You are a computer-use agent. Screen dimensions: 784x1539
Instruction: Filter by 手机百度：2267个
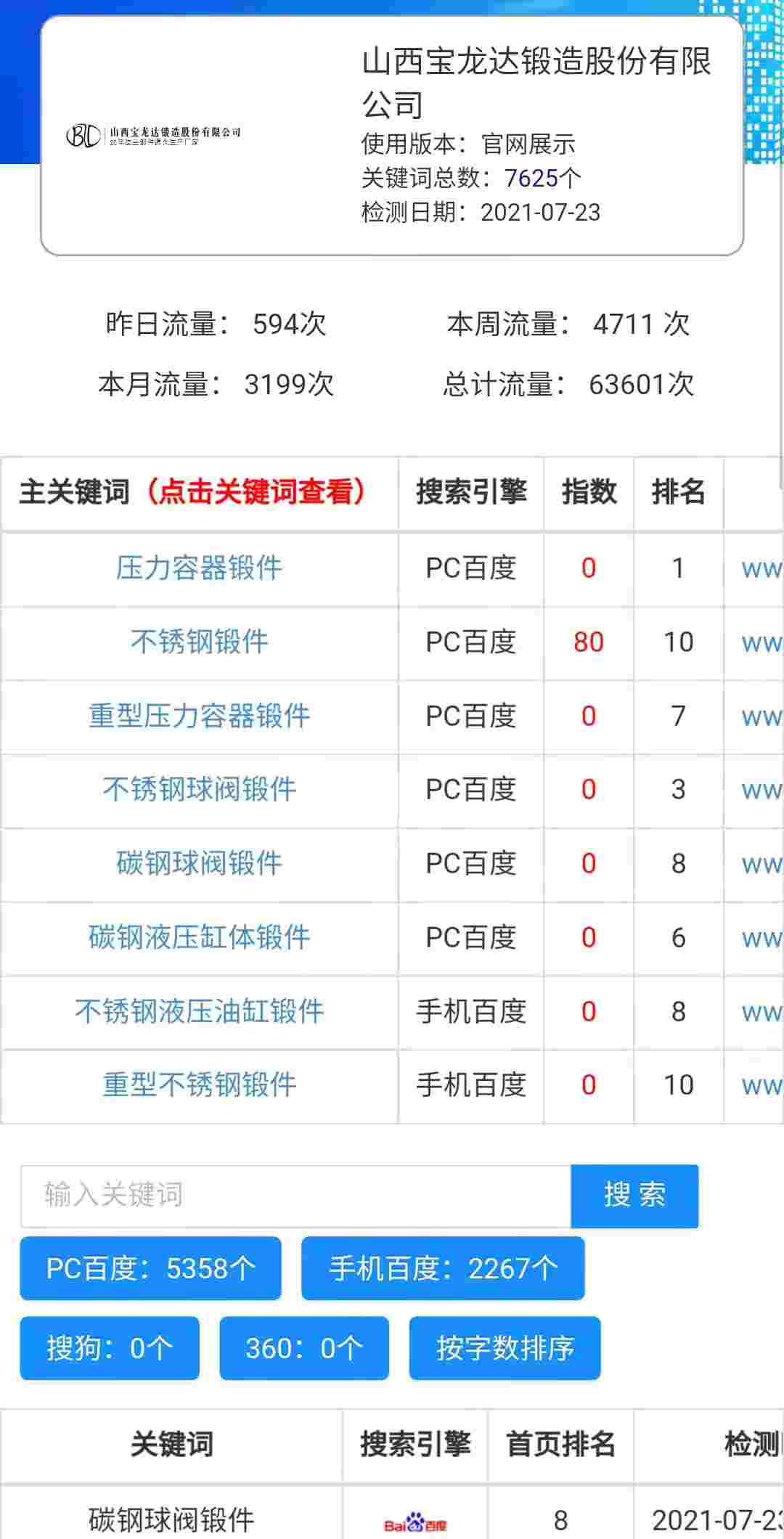click(443, 1268)
